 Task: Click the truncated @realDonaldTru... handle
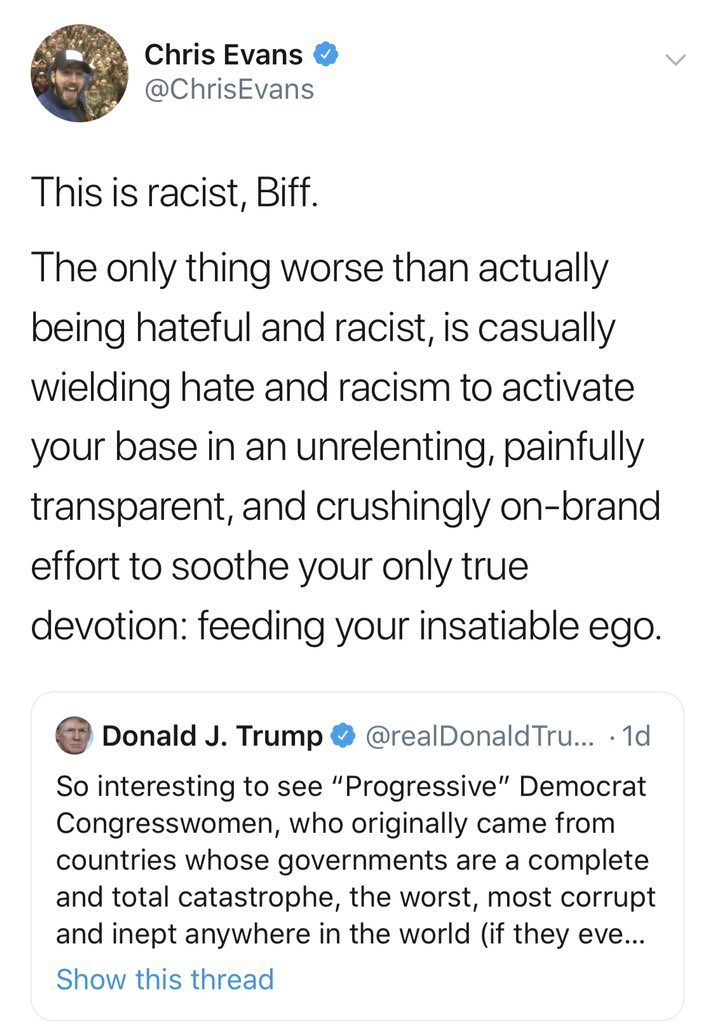(x=480, y=737)
